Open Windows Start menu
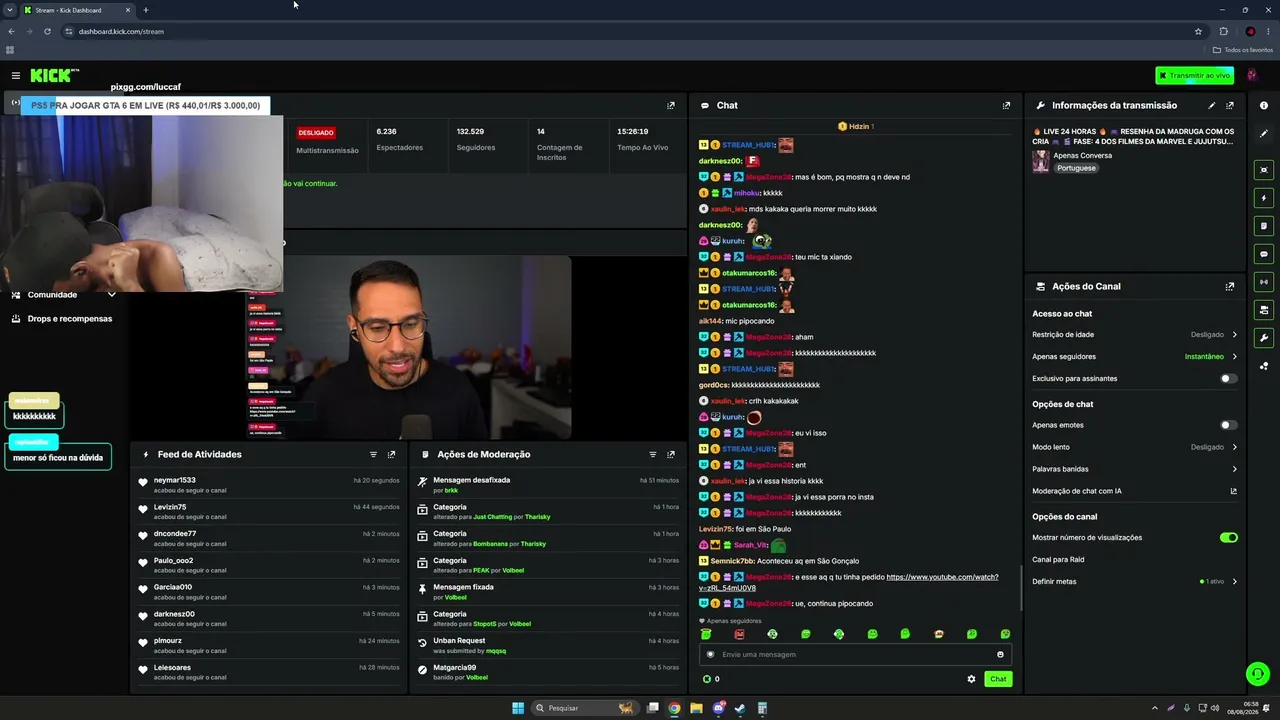1280x720 pixels. point(518,708)
